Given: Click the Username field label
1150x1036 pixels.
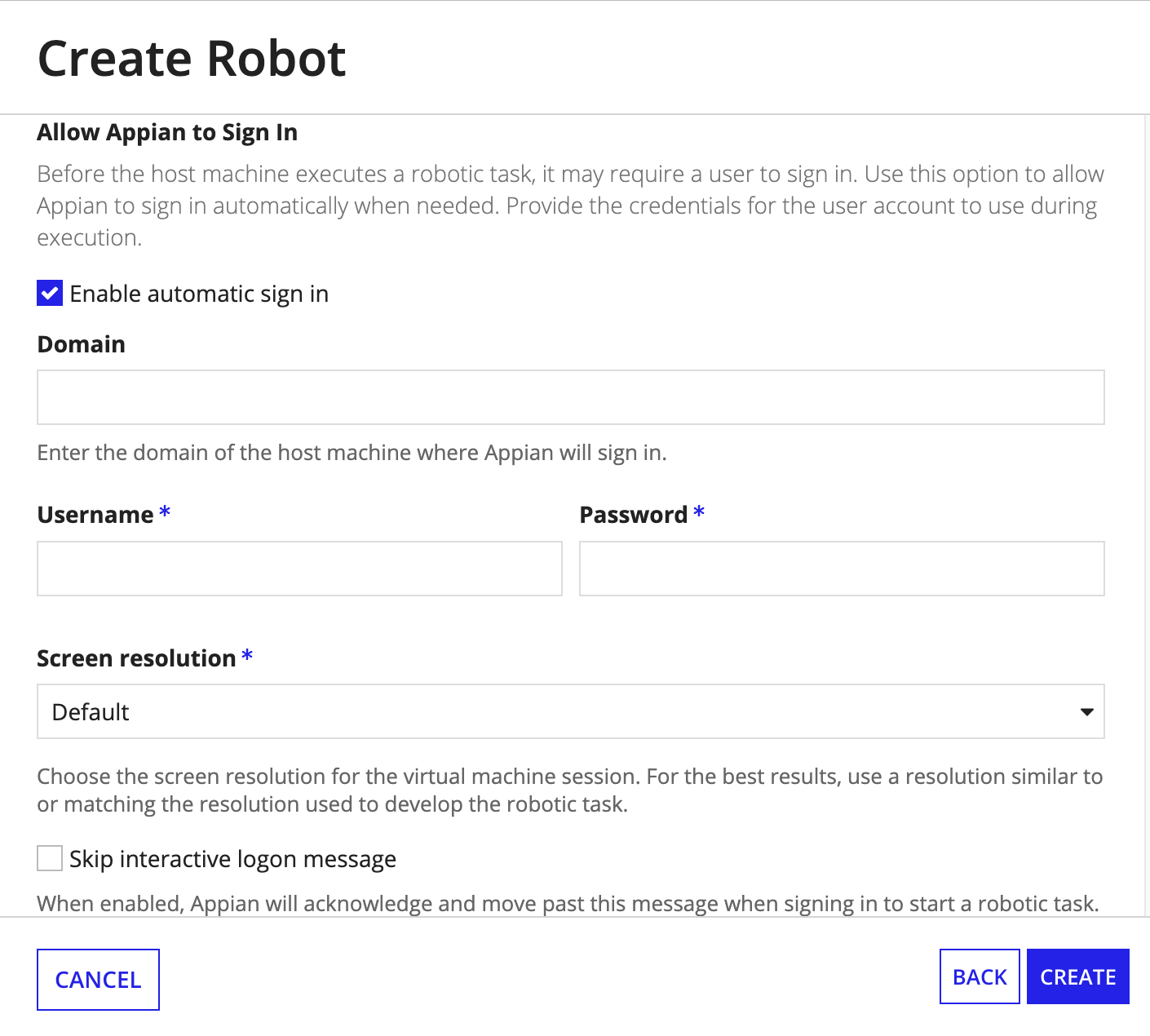Looking at the screenshot, I should [x=95, y=515].
